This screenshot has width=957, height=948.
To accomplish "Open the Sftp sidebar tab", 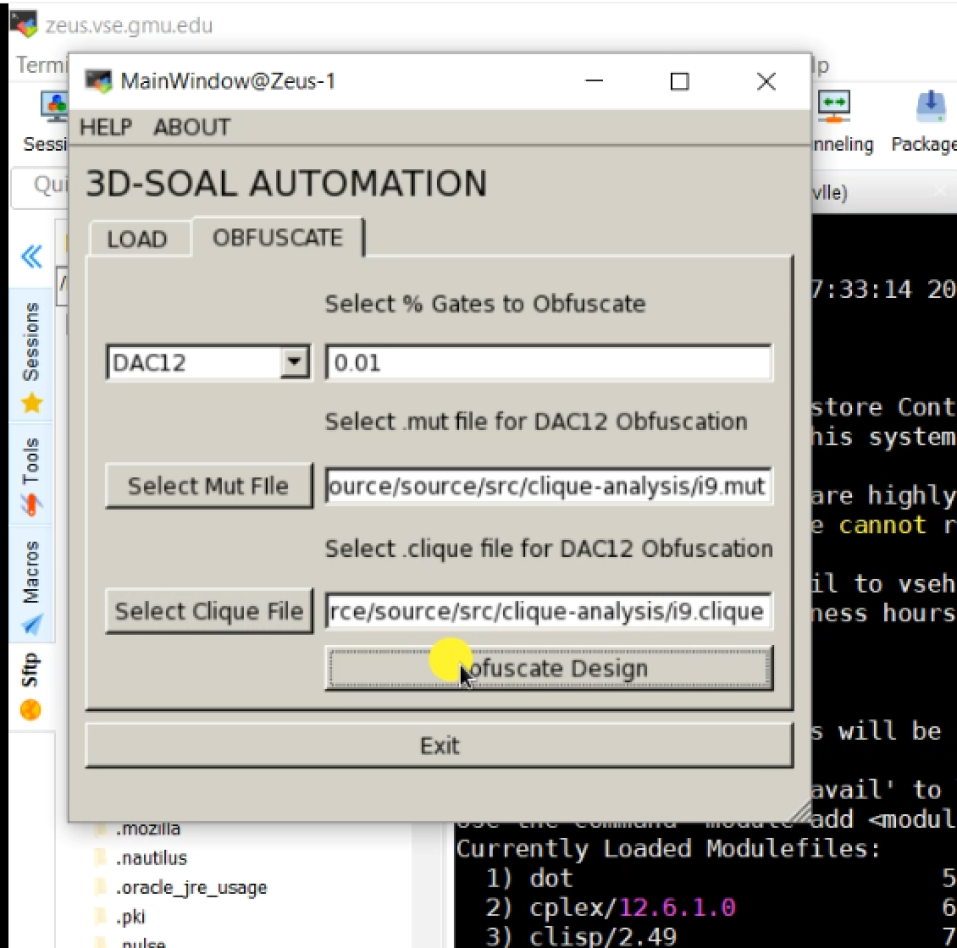I will point(31,685).
